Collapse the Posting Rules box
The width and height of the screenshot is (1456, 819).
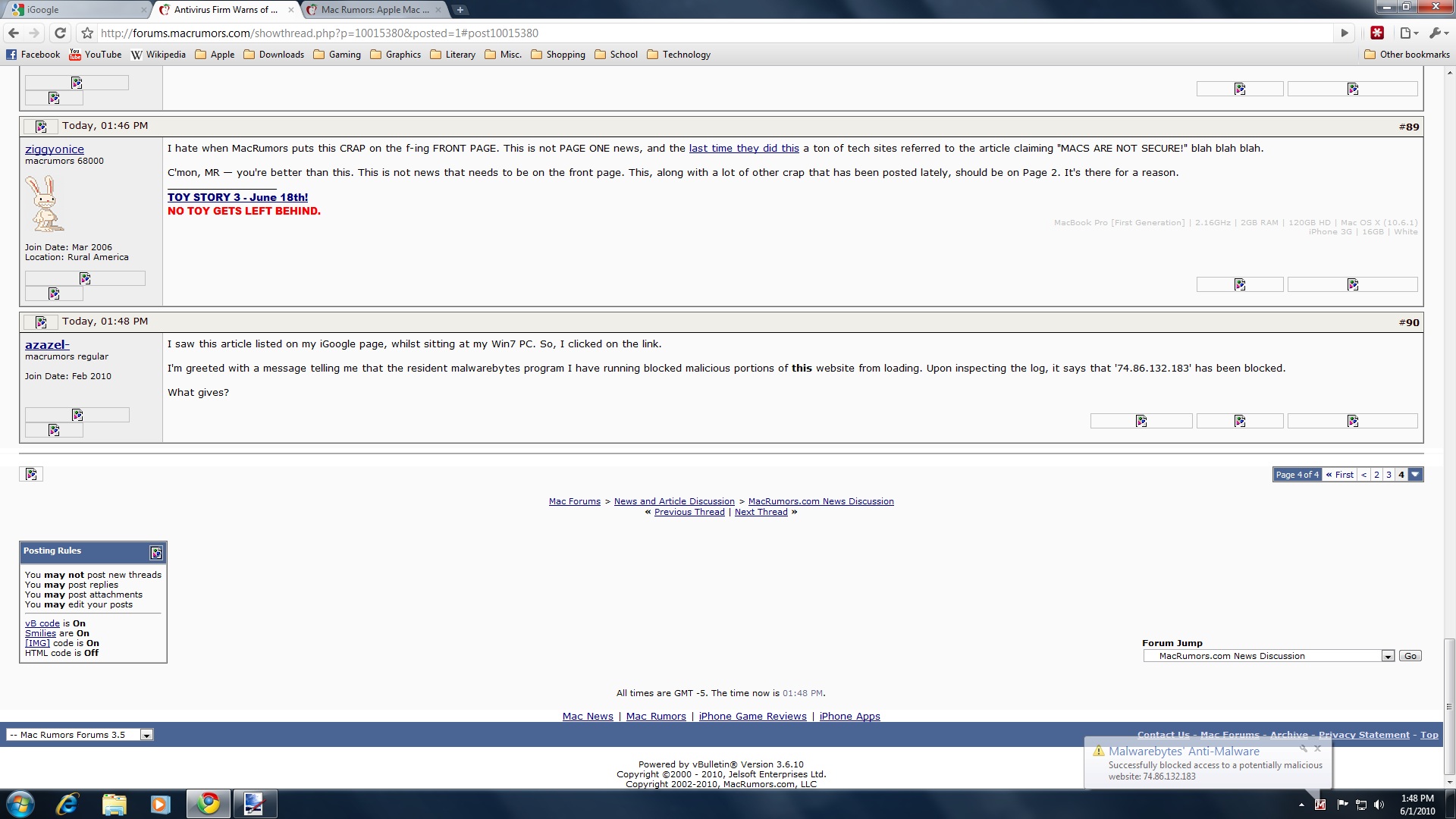(156, 553)
